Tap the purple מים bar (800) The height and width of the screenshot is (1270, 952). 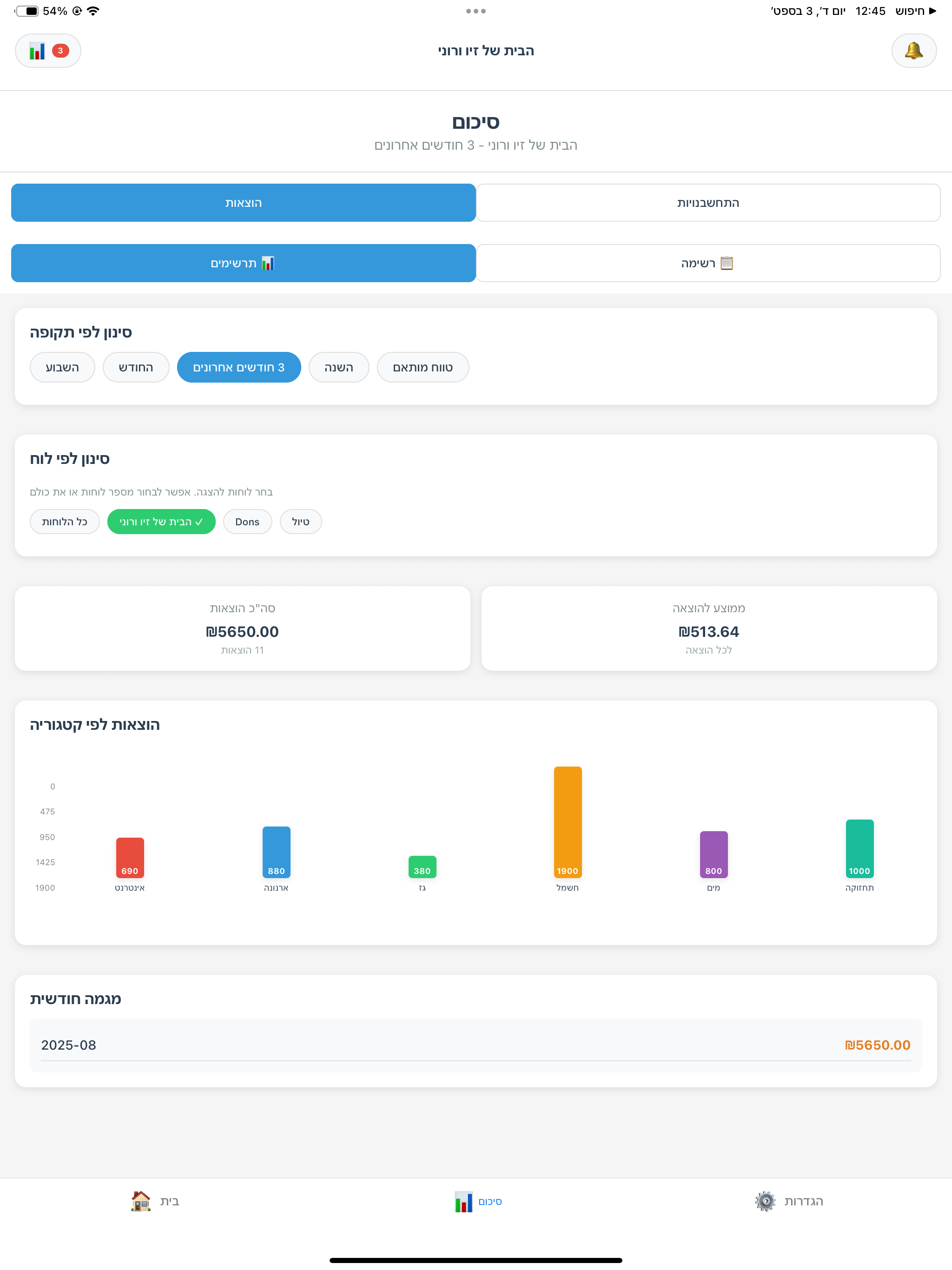coord(714,854)
